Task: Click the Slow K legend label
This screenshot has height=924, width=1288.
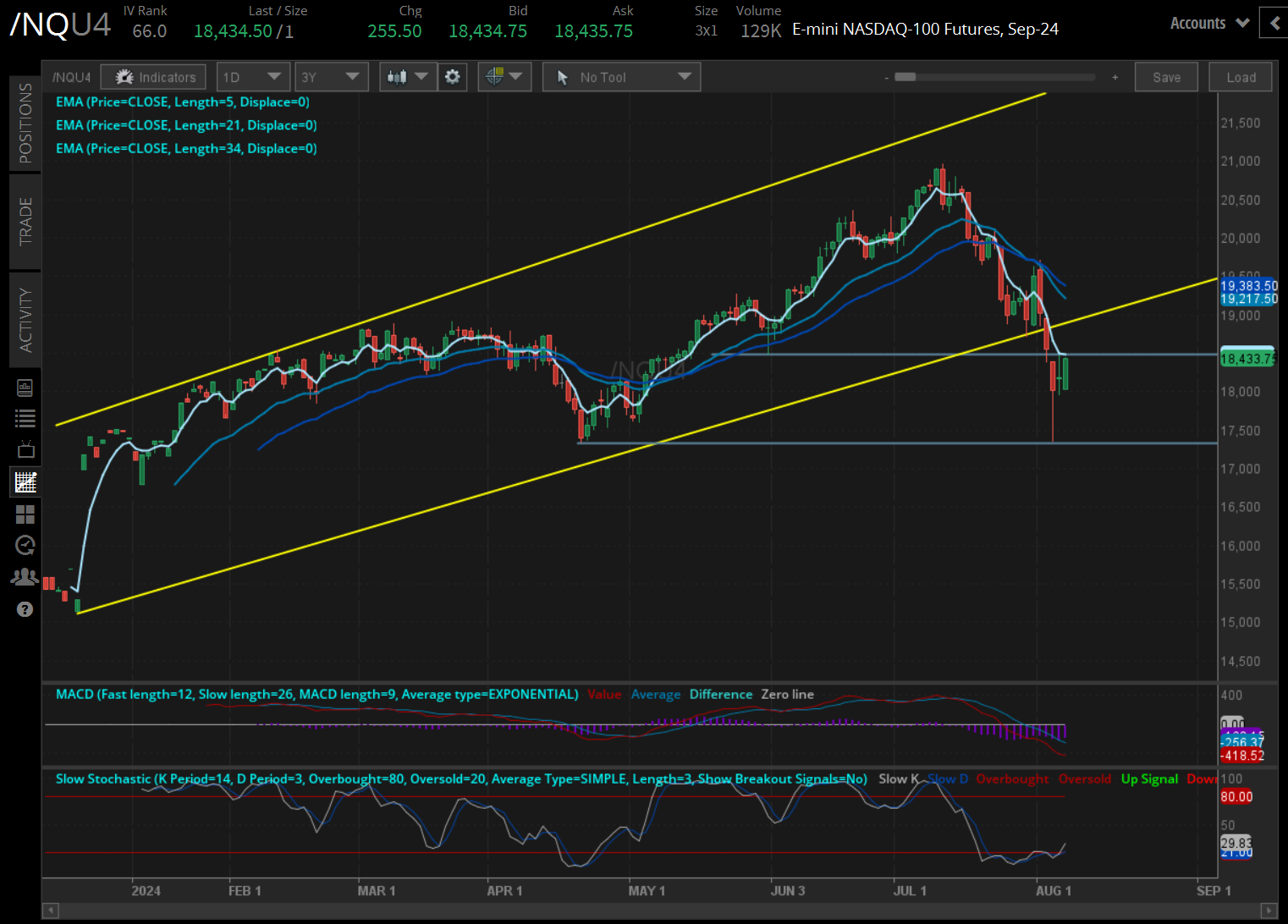Action: [898, 779]
